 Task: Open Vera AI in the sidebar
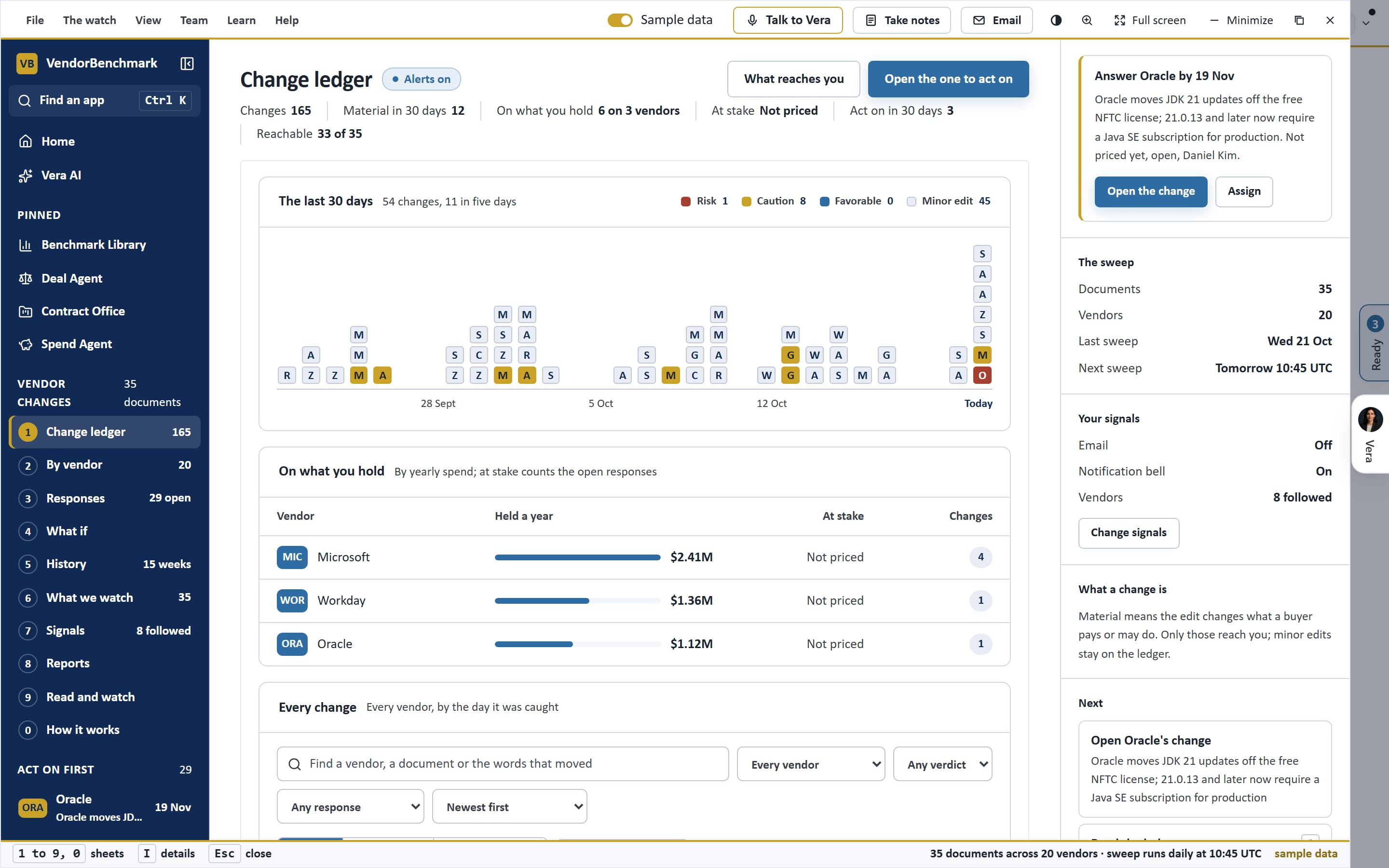[x=105, y=175]
